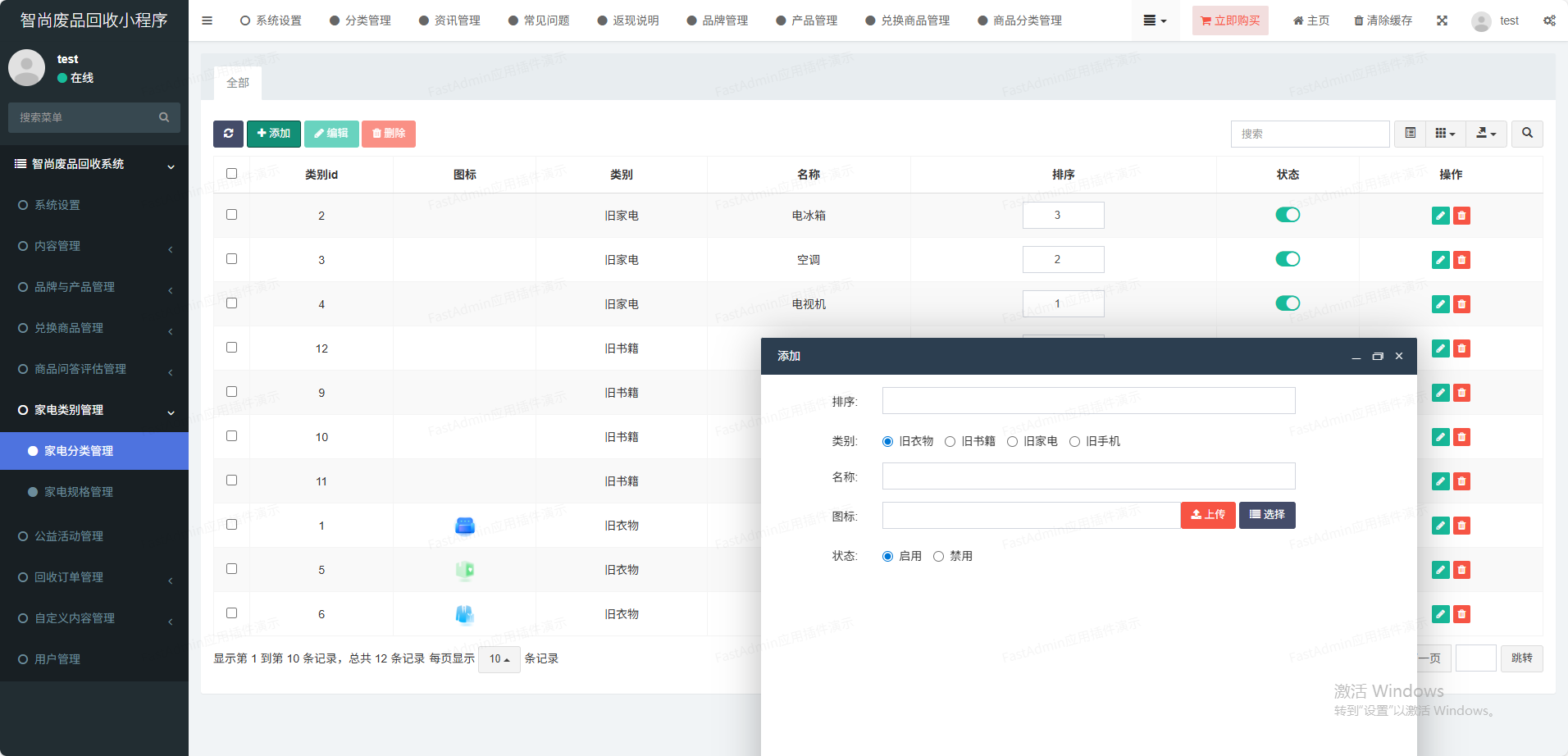
Task: Open the column visibility dropdown
Action: point(1445,134)
